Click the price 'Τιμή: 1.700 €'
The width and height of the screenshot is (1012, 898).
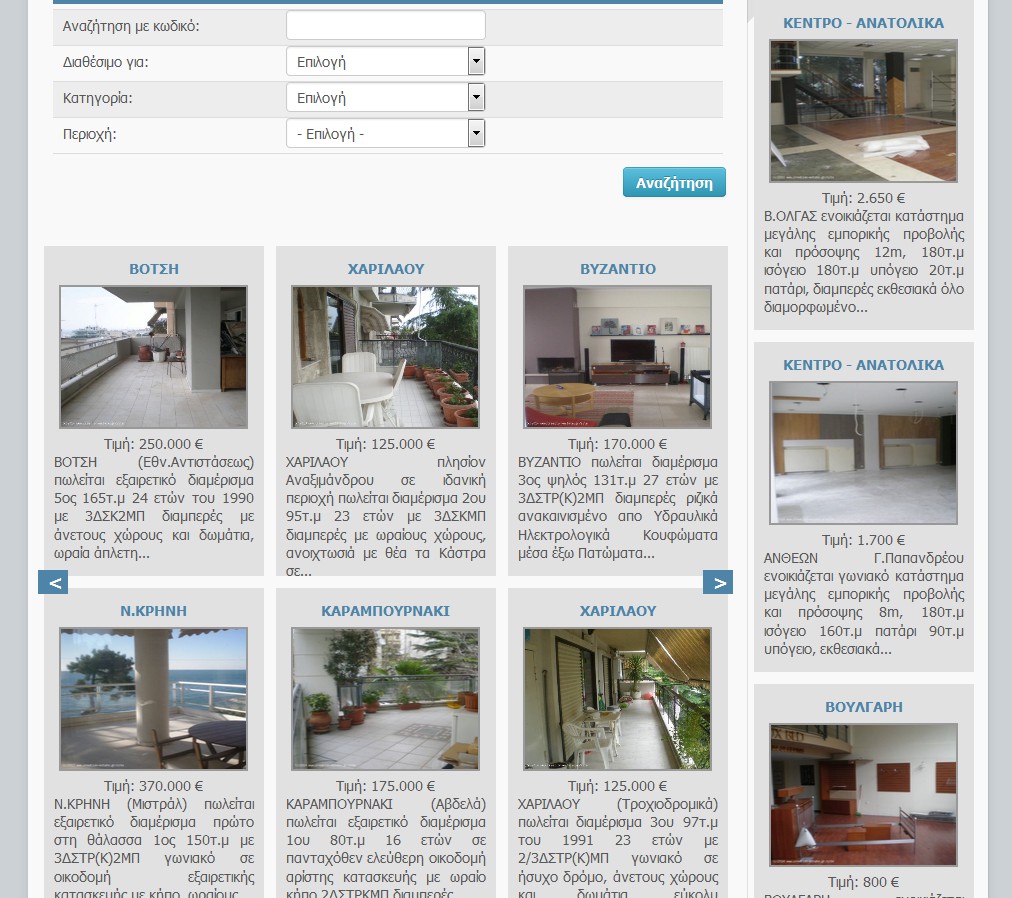[x=864, y=540]
